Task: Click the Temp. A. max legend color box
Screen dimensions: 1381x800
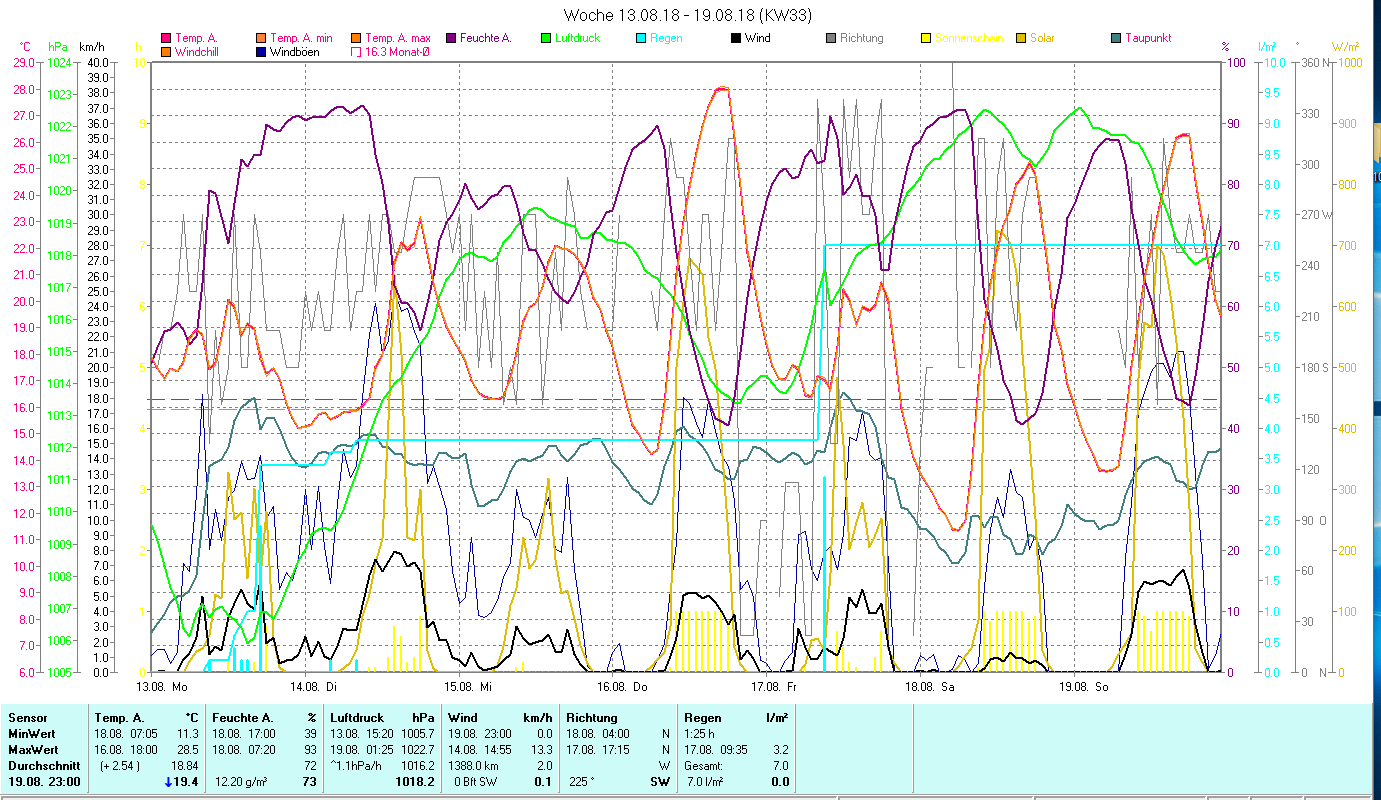Action: (x=355, y=38)
